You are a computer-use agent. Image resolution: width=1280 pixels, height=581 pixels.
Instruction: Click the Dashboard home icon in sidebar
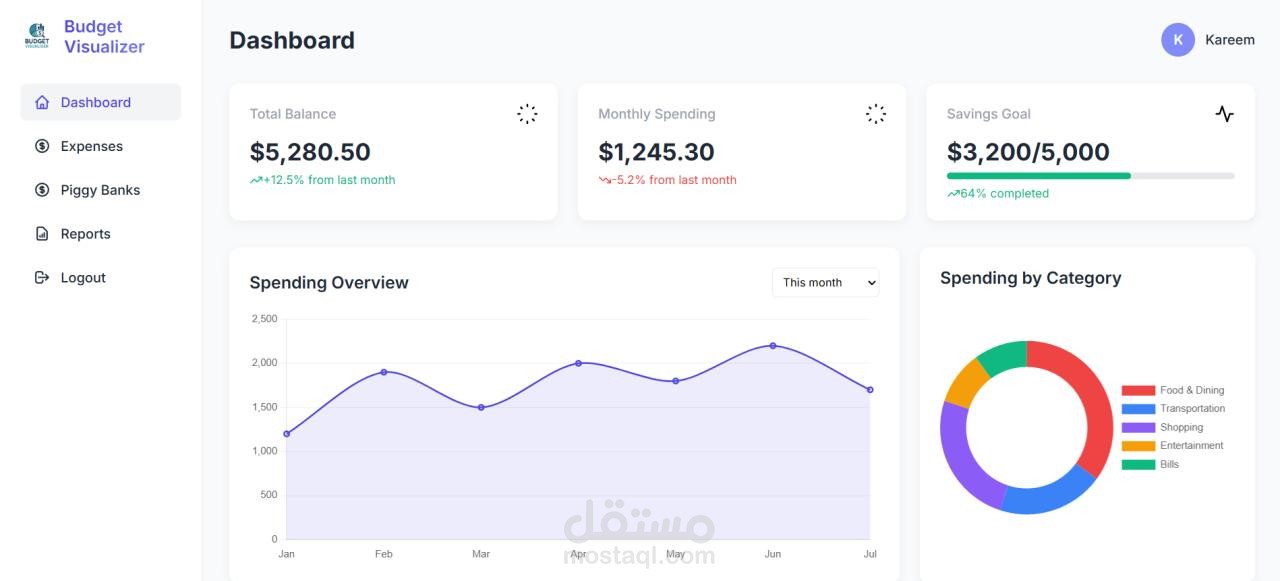(x=42, y=102)
